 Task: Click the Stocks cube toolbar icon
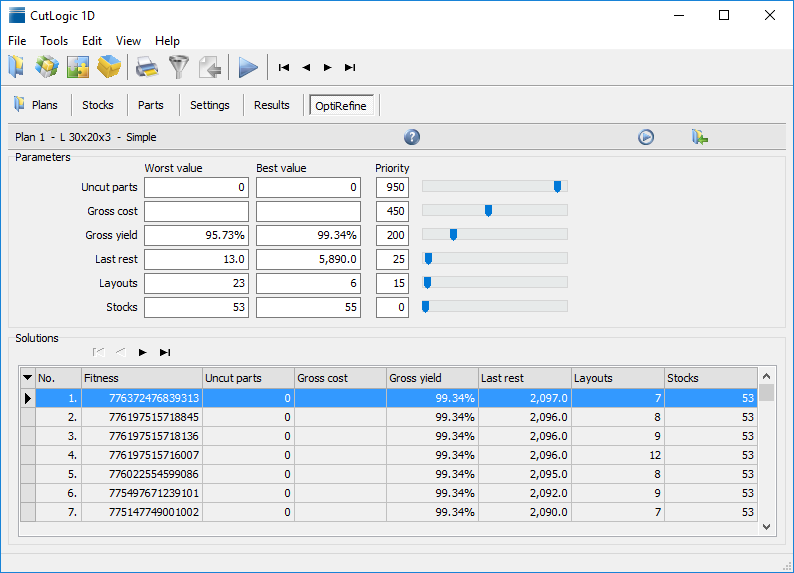tap(47, 67)
